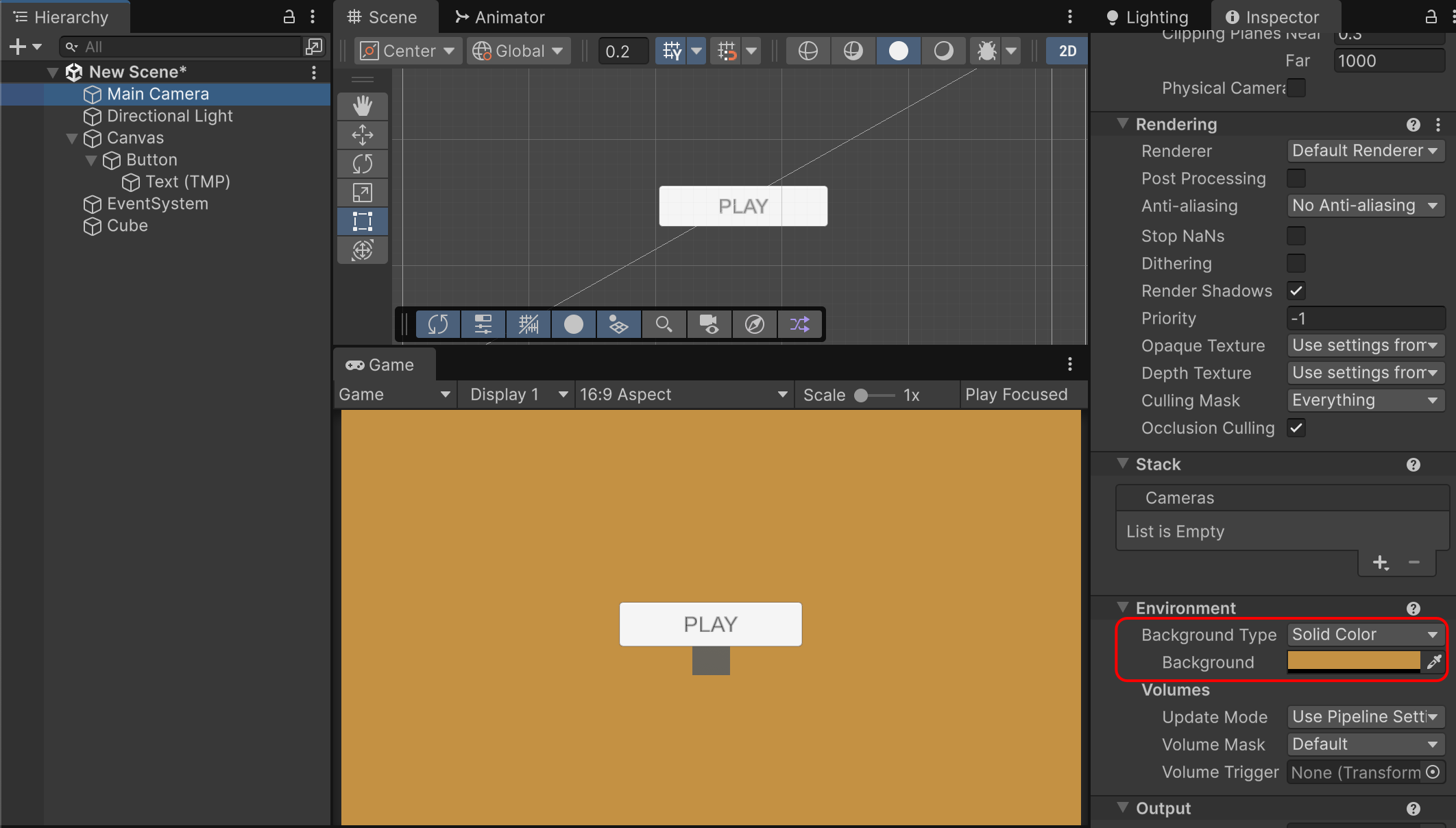Image resolution: width=1456 pixels, height=828 pixels.
Task: Disable the Occlusion Culling checkbox
Action: point(1296,428)
